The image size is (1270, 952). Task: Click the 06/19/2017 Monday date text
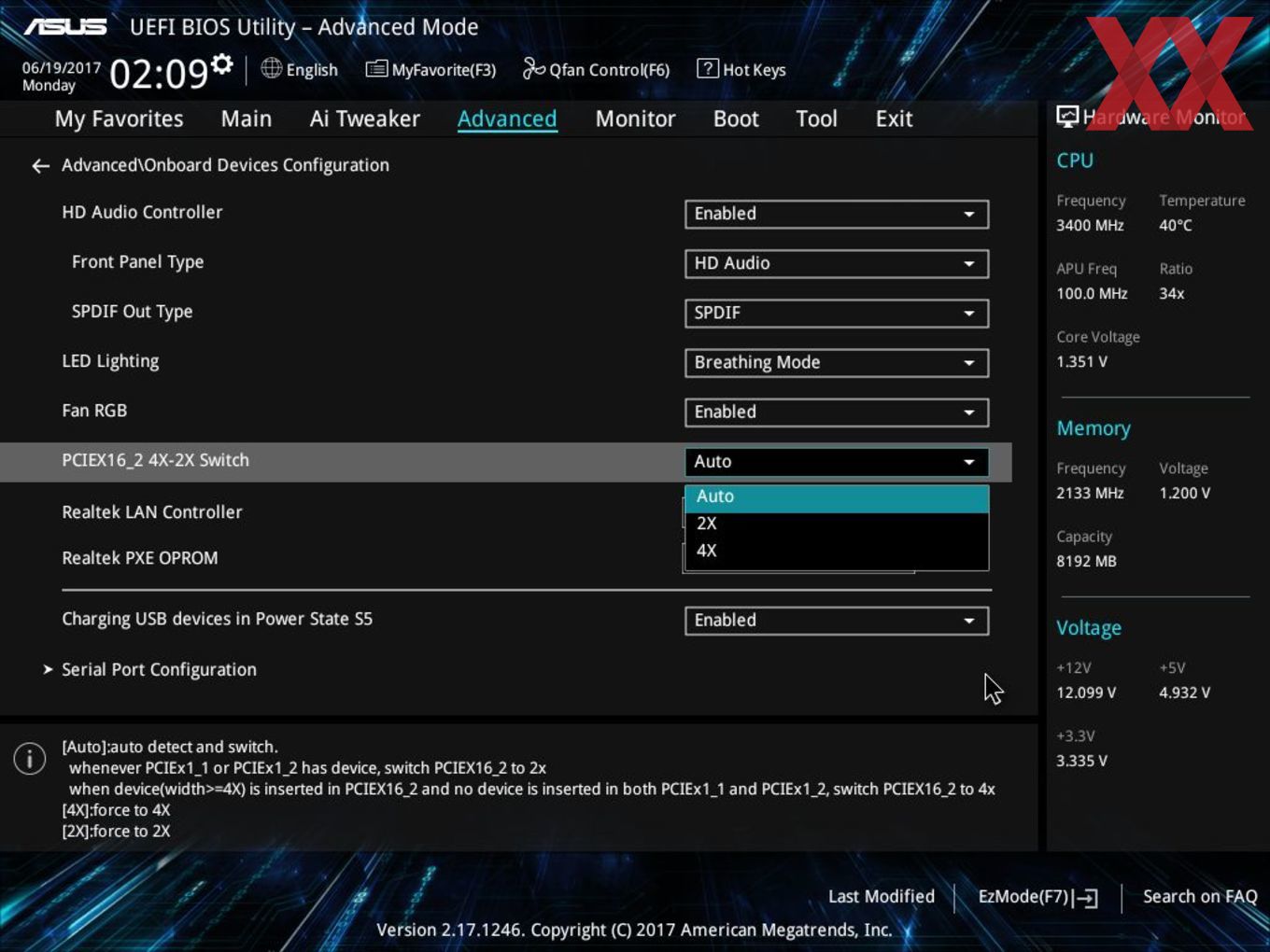[61, 77]
